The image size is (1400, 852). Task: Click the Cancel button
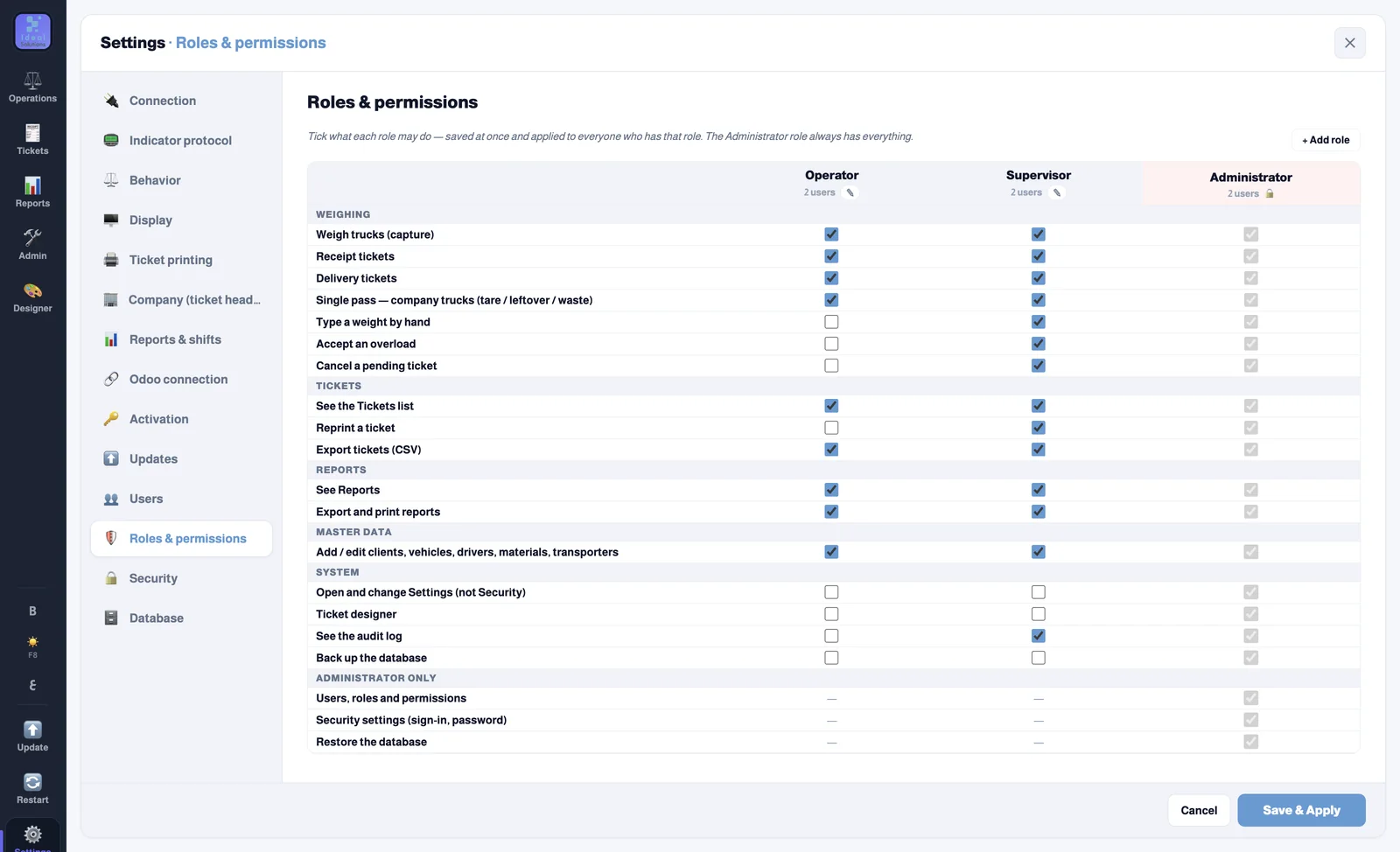1199,810
